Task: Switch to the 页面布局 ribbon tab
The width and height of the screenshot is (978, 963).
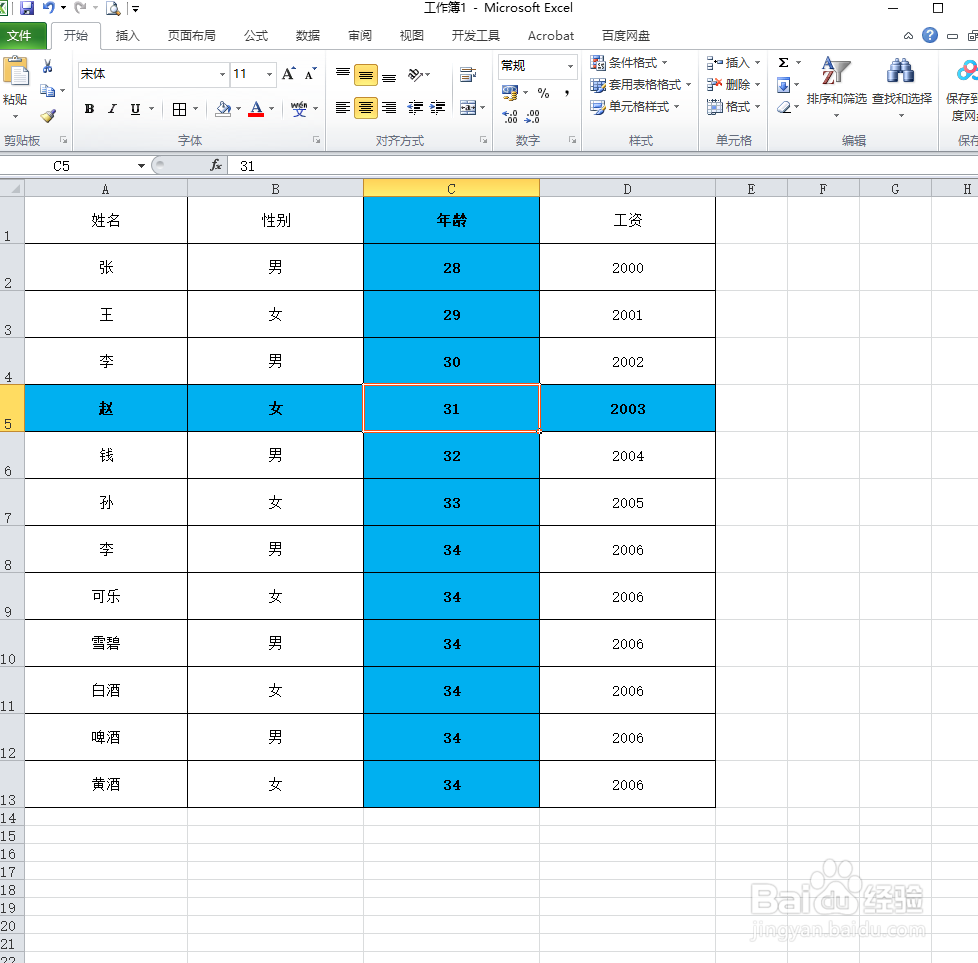Action: pos(191,35)
